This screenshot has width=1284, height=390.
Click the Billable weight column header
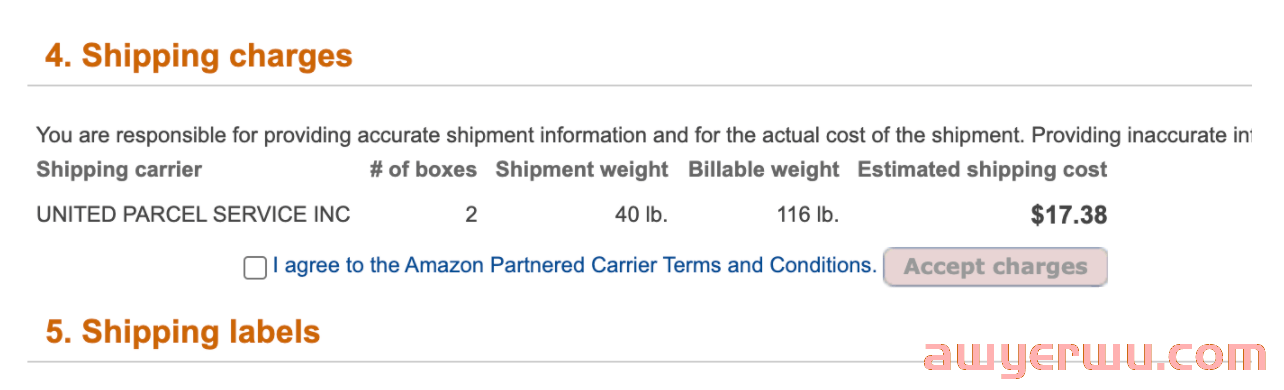pyautogui.click(x=763, y=169)
